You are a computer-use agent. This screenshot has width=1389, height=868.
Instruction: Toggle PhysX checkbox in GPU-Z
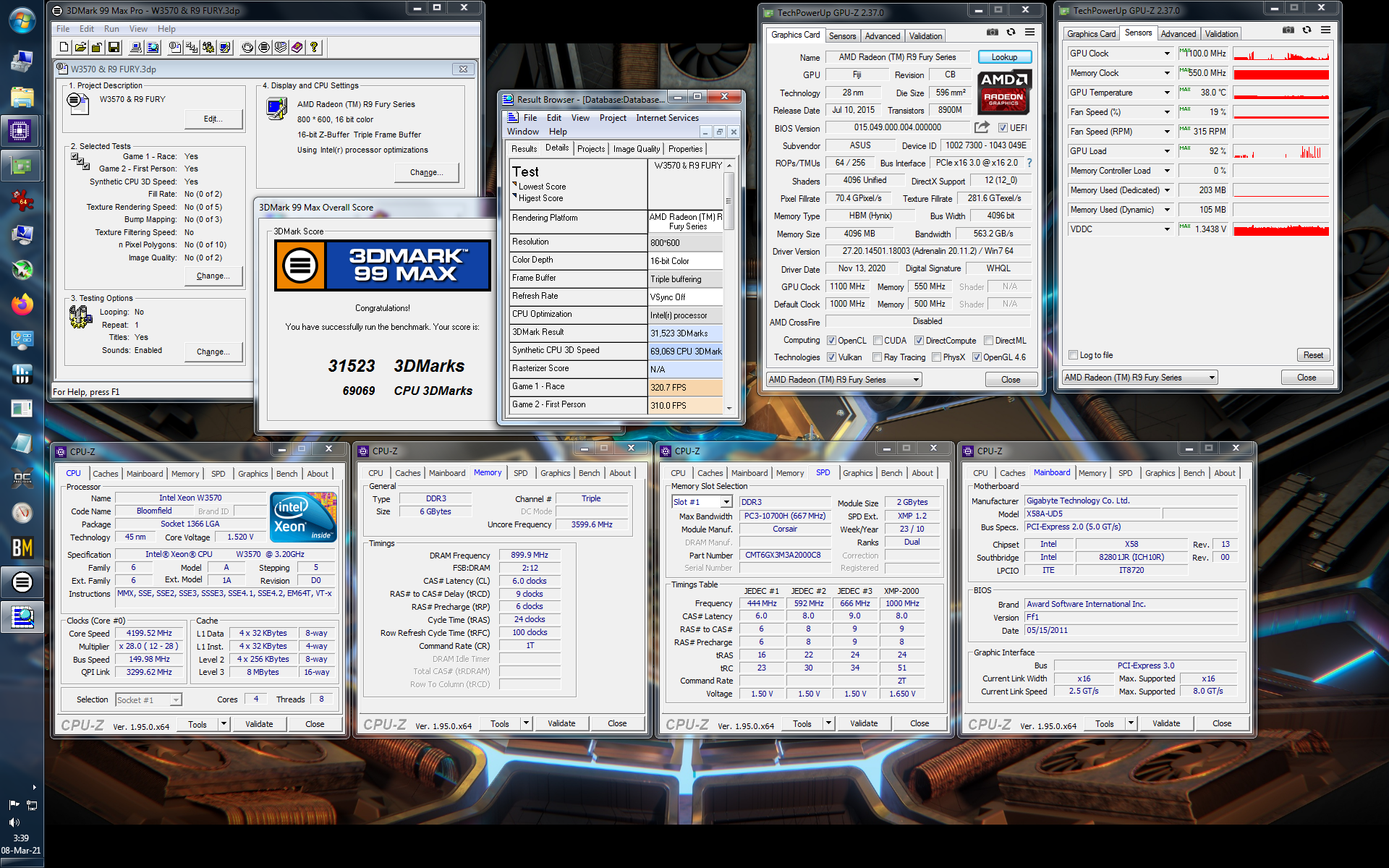point(937,357)
